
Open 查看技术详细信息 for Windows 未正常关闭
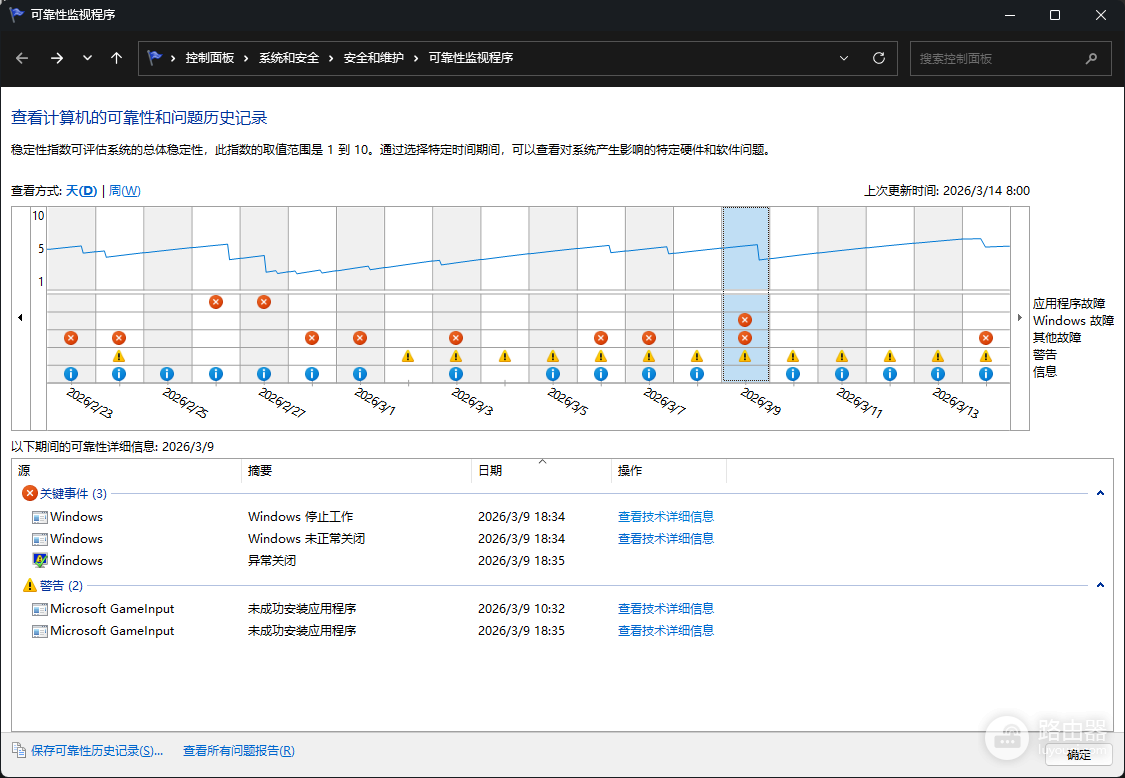[x=666, y=539]
